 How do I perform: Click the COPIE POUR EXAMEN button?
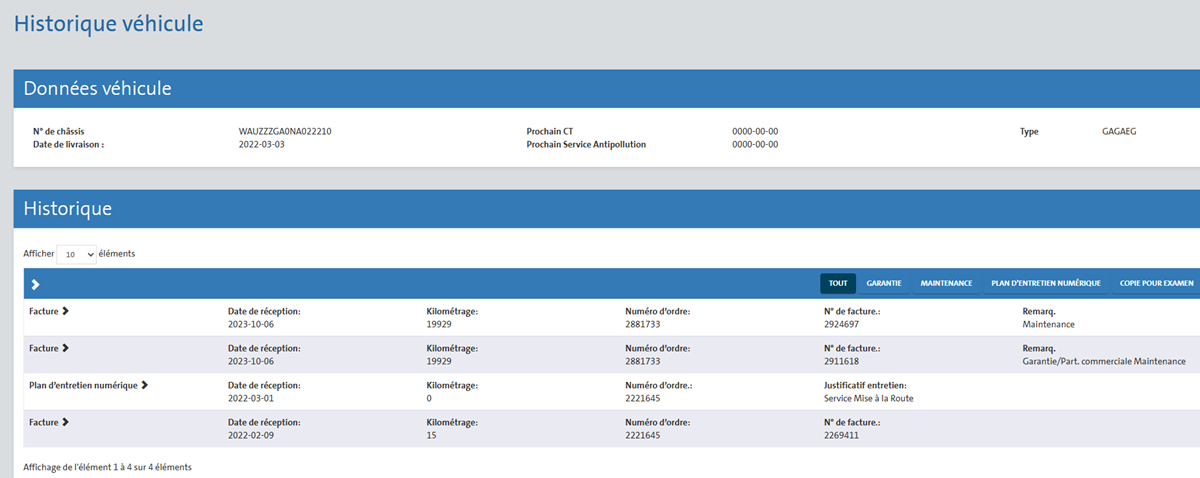pyautogui.click(x=1156, y=283)
